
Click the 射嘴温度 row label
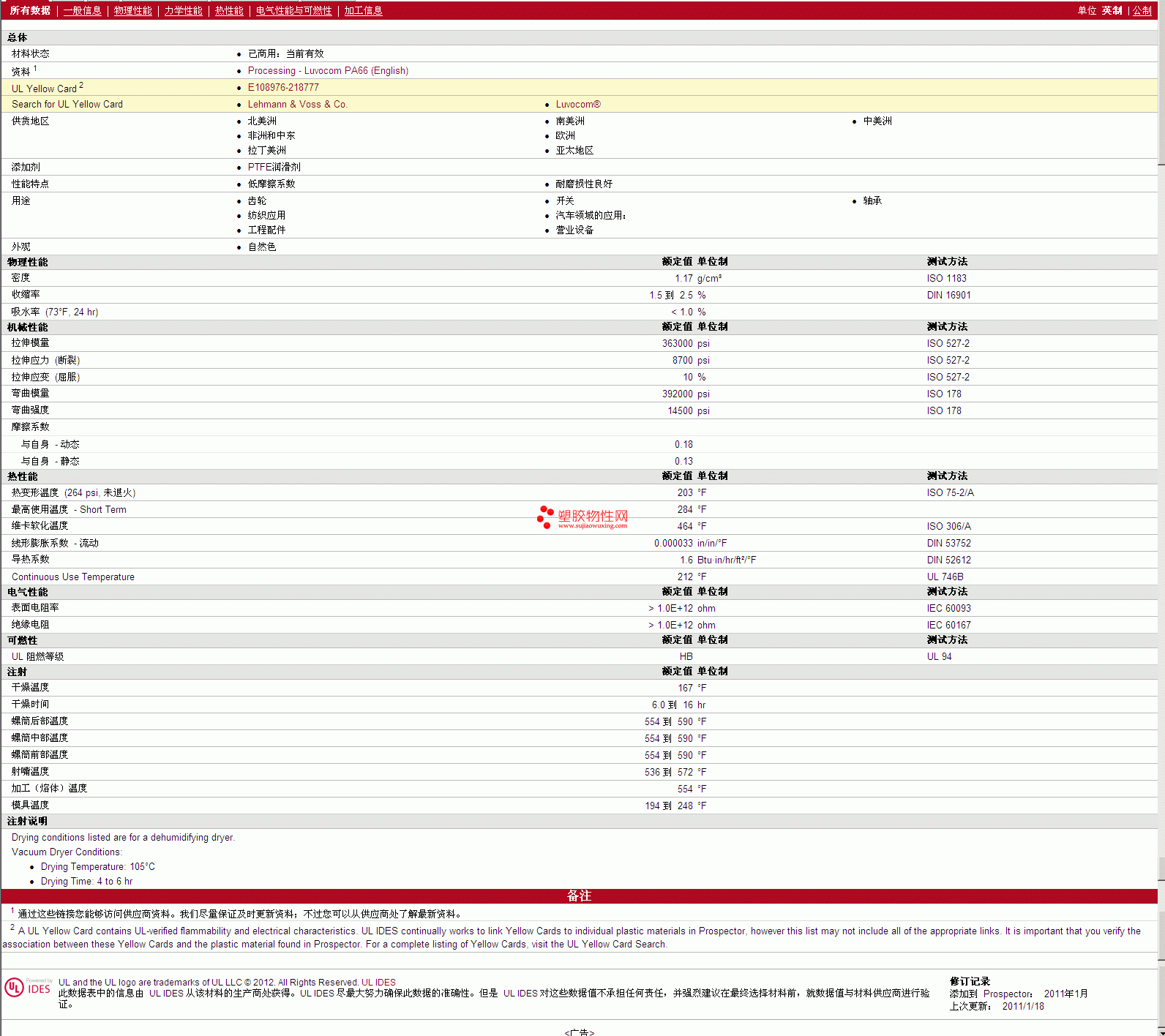tap(30, 771)
